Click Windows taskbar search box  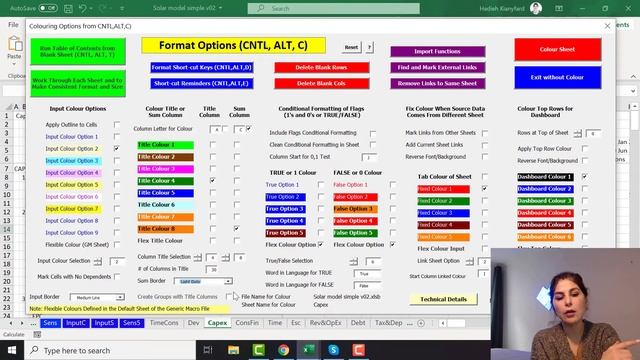click(110, 350)
